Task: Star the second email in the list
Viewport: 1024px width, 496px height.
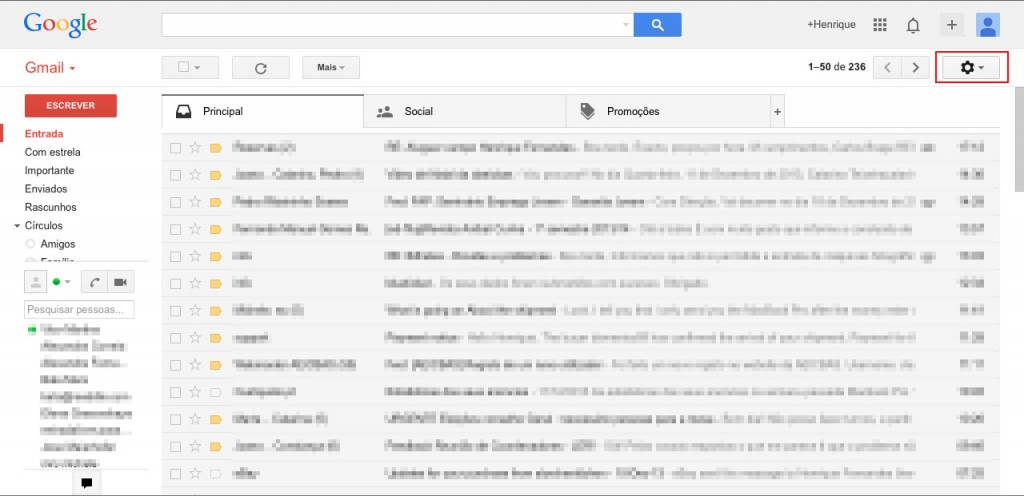Action: [195, 175]
